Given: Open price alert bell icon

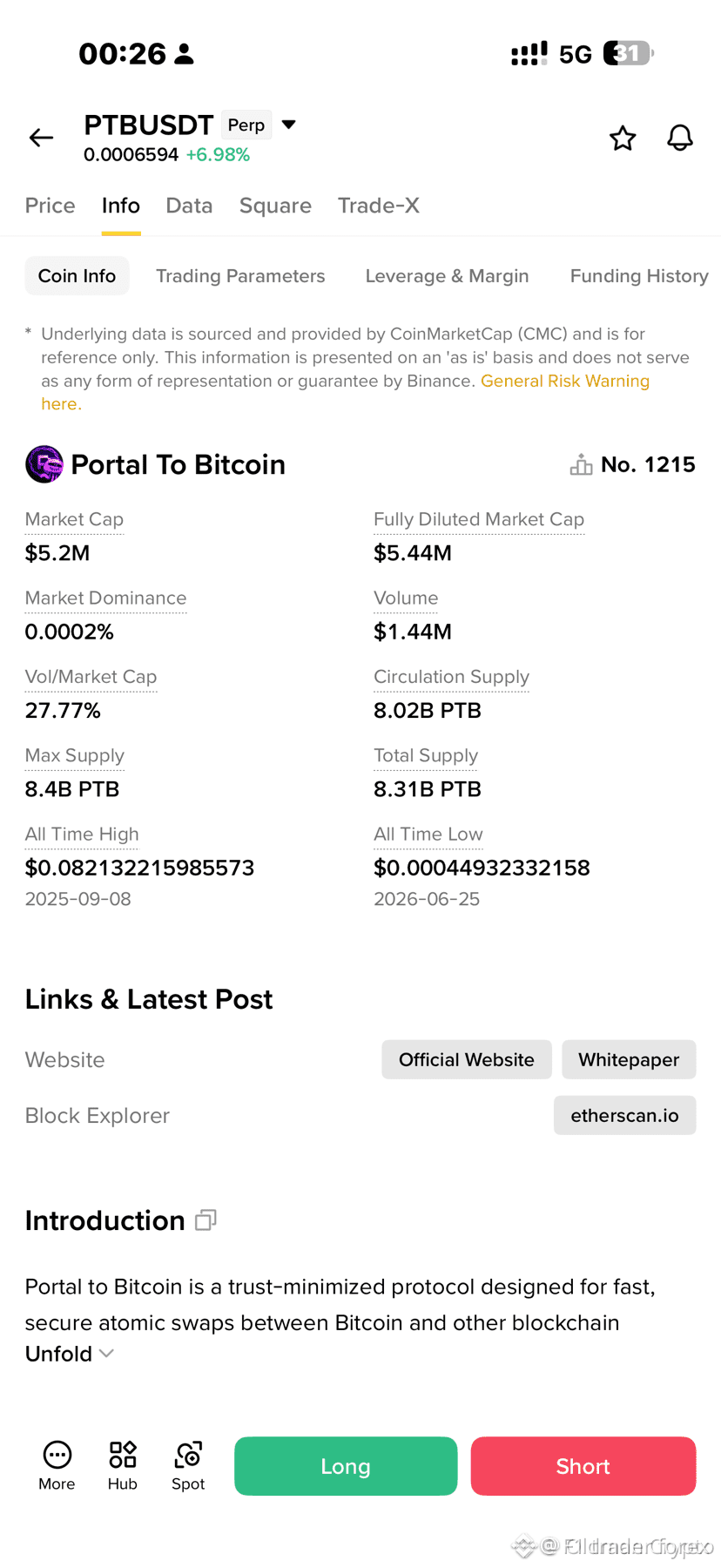Looking at the screenshot, I should [680, 138].
